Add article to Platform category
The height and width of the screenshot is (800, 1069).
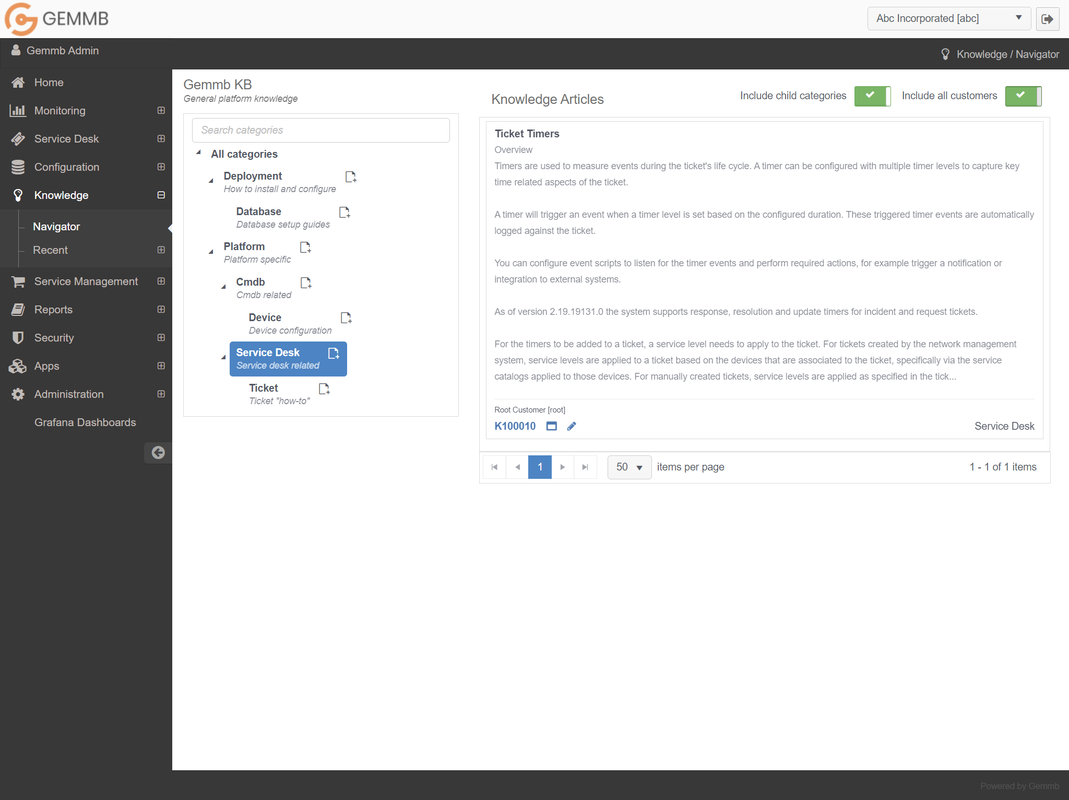305,247
